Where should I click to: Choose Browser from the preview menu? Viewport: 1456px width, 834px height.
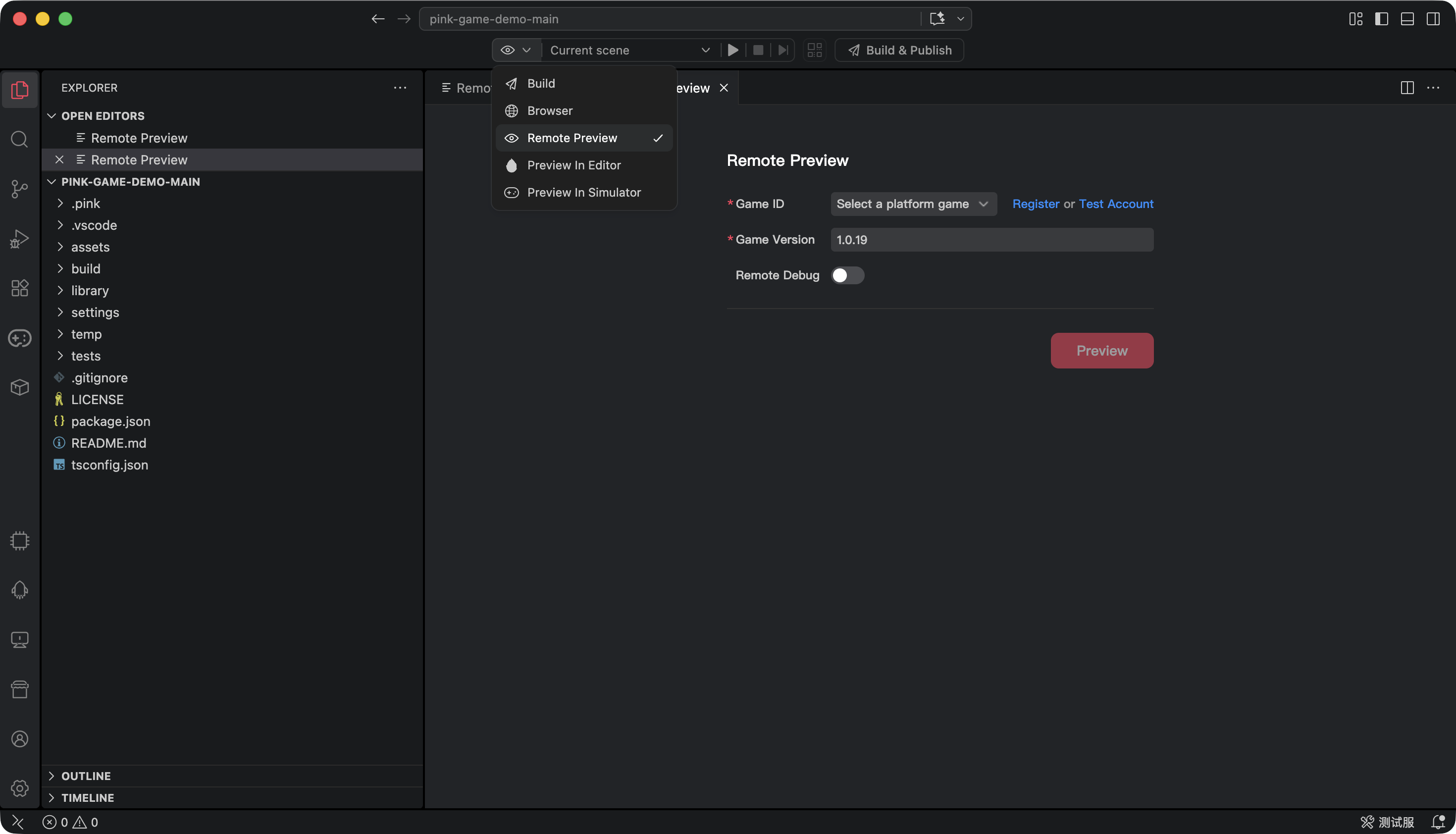[x=584, y=110]
